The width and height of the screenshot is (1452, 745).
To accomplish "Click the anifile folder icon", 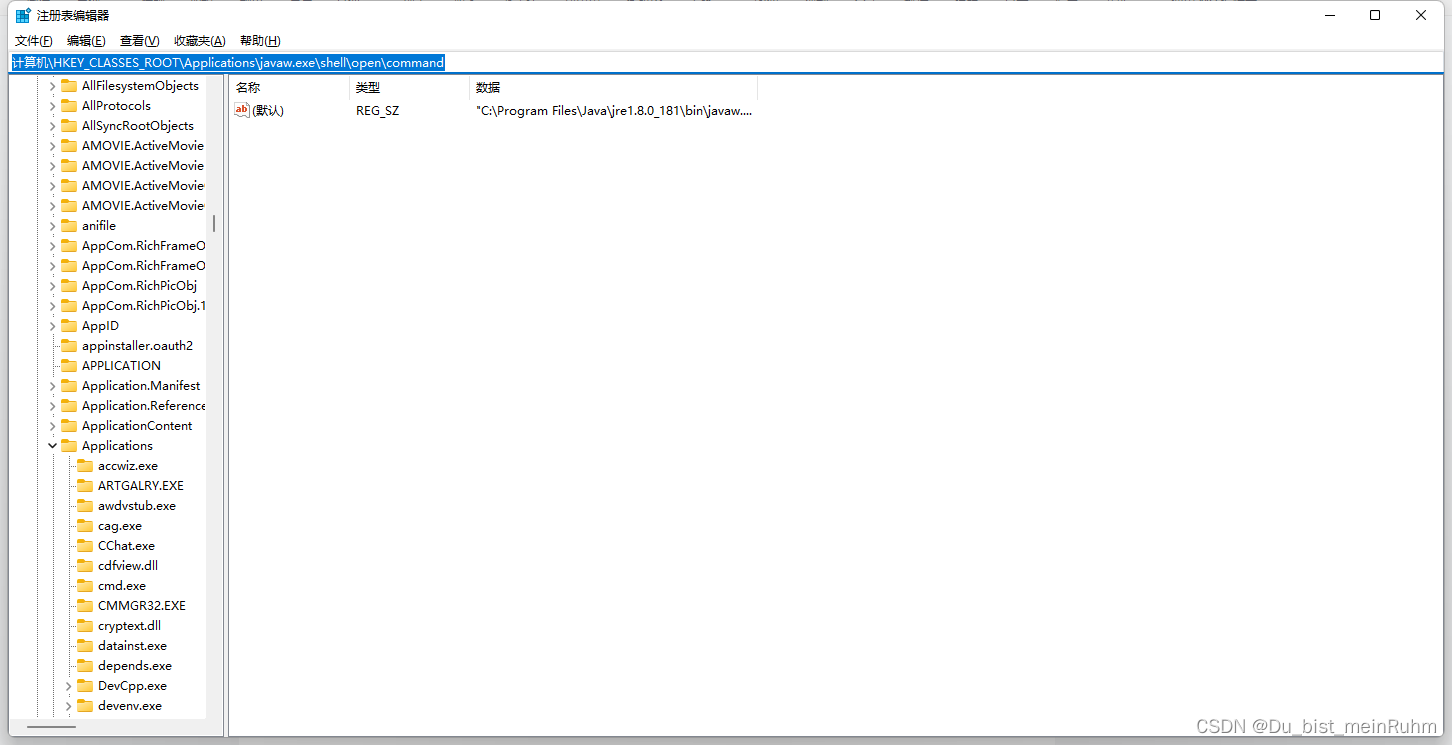I will click(70, 225).
